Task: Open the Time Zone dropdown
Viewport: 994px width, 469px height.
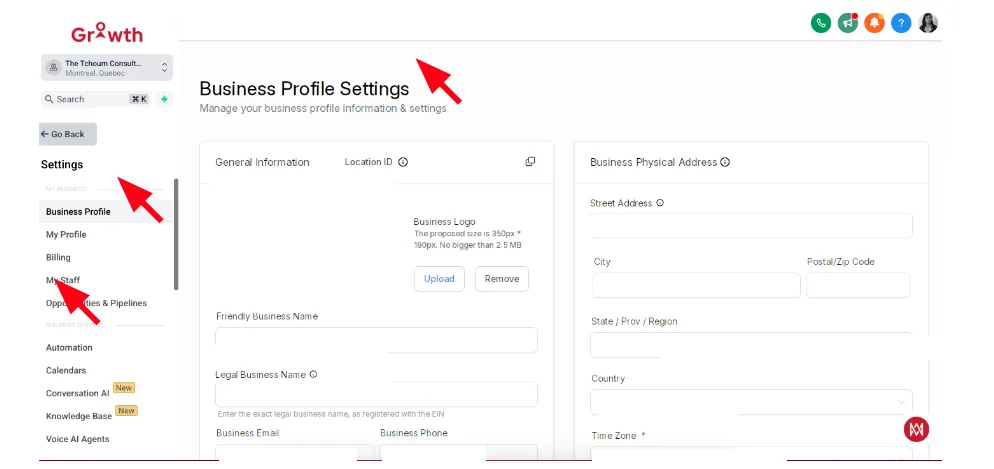Action: 751,455
